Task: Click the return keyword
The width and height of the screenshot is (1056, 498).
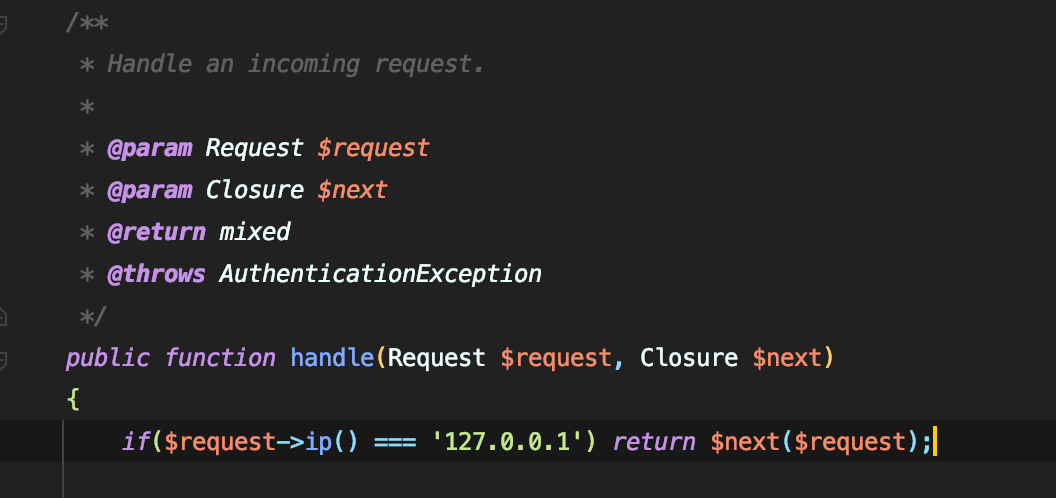Action: [x=654, y=441]
